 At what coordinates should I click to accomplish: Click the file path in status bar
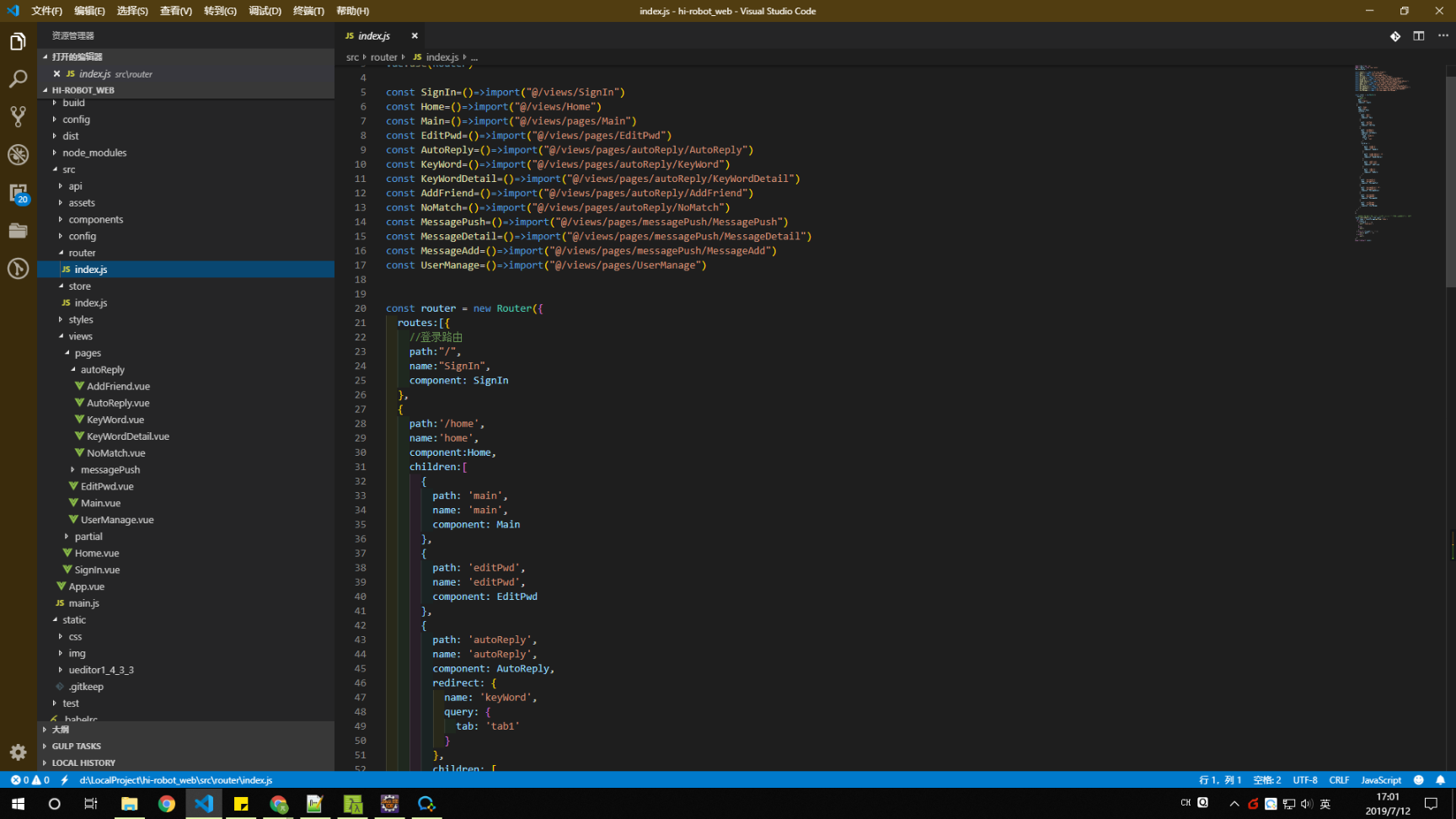(x=175, y=780)
